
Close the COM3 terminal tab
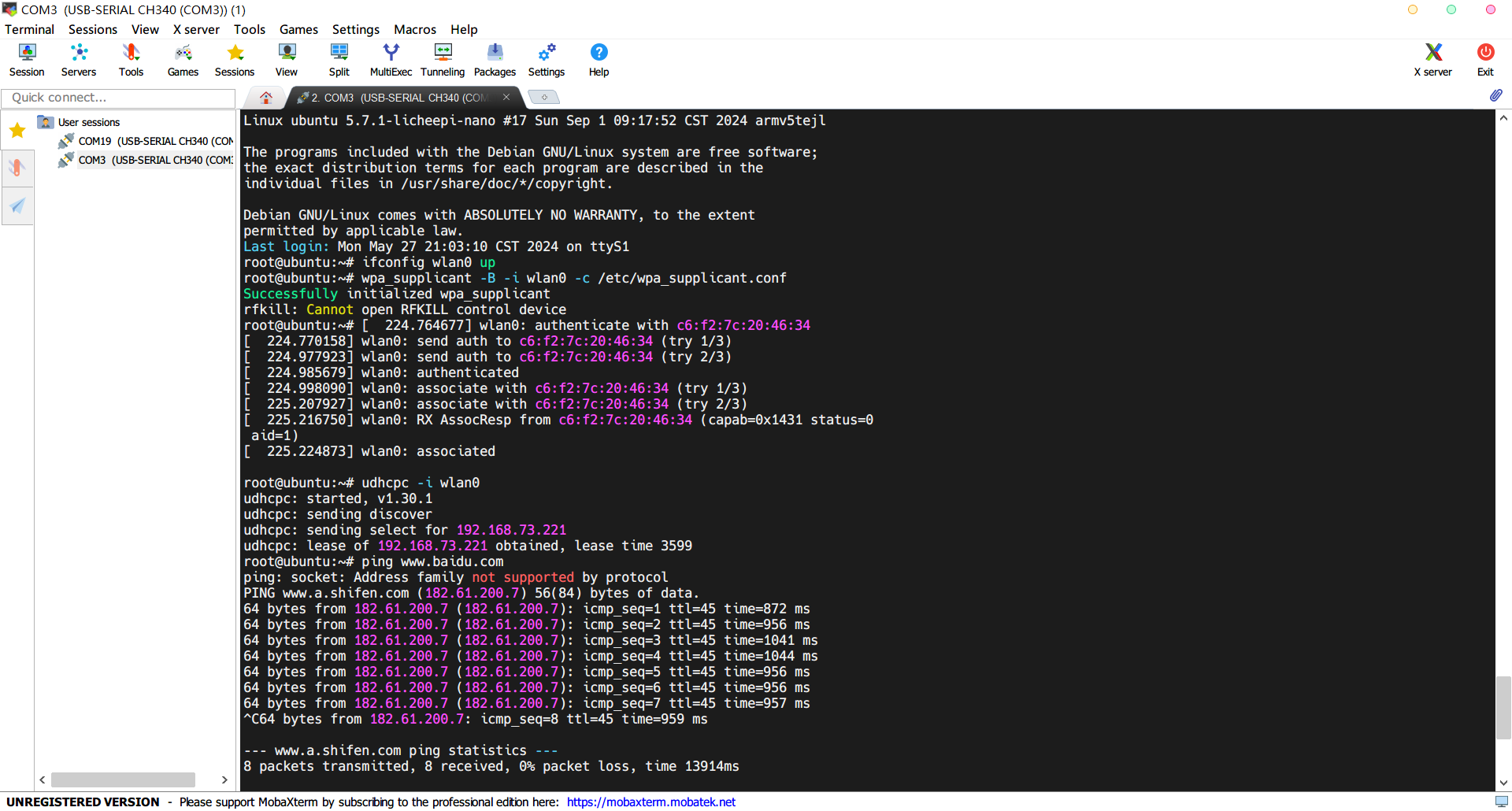point(506,97)
